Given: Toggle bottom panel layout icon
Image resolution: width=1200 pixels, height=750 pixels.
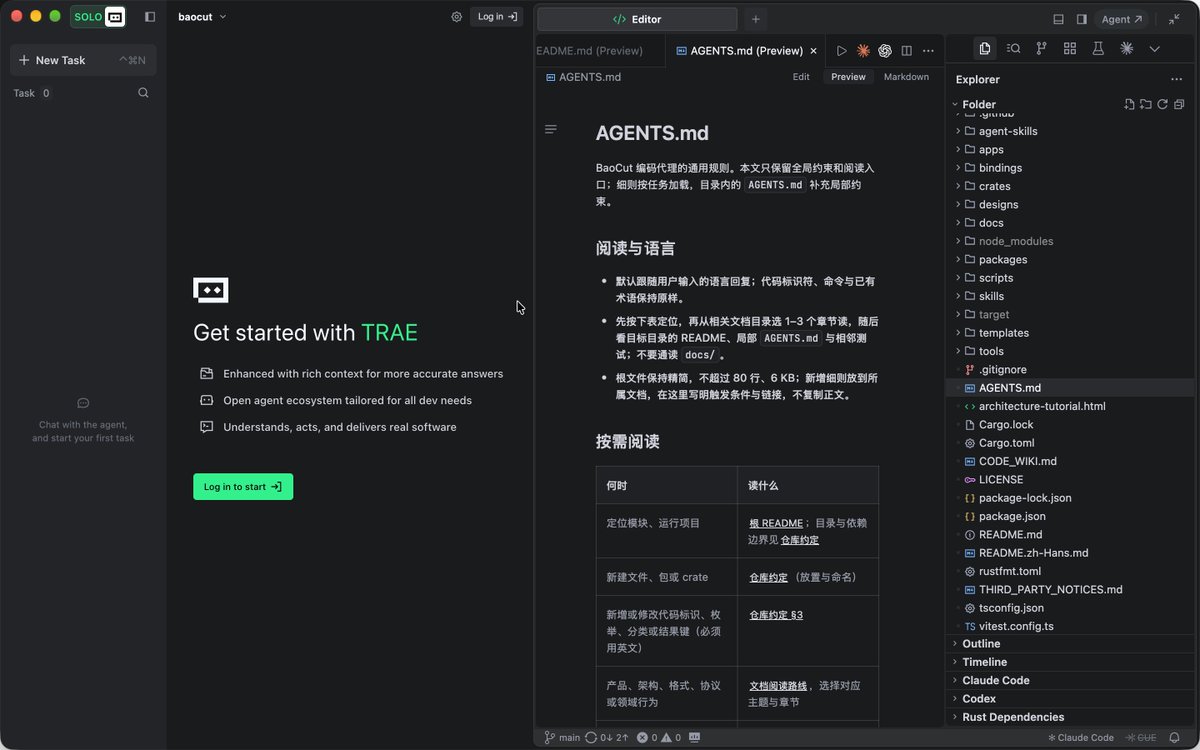Looking at the screenshot, I should [1058, 19].
